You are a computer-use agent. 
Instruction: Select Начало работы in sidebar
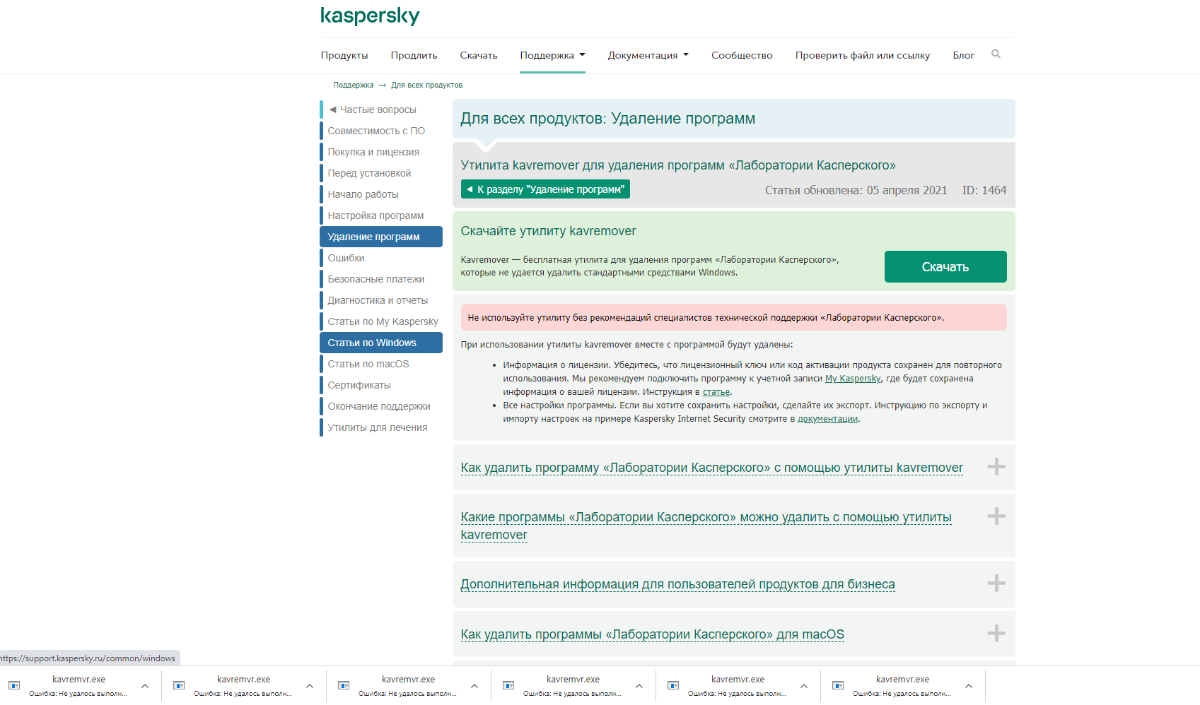point(363,194)
